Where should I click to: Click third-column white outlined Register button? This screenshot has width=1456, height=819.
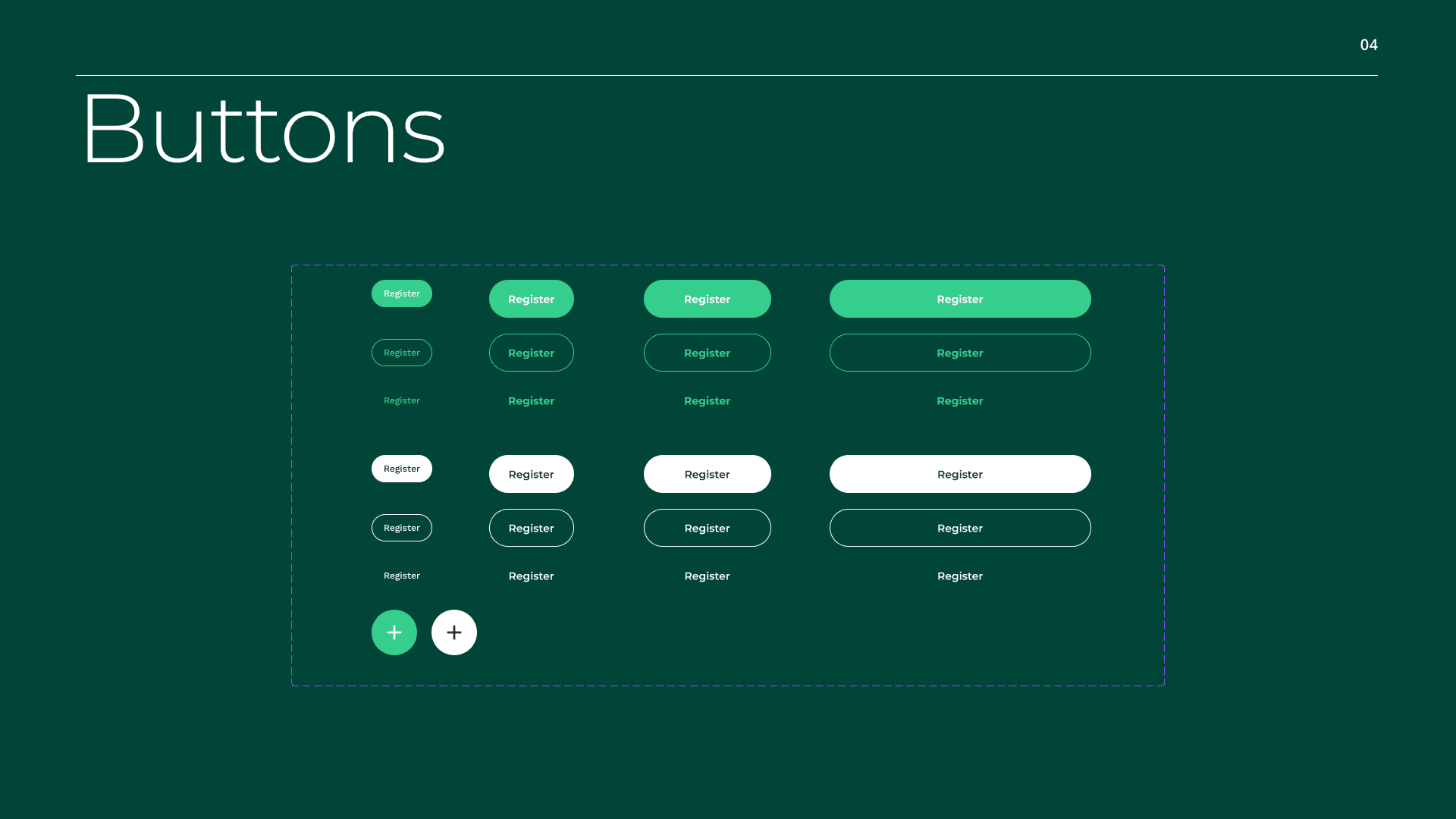(708, 528)
